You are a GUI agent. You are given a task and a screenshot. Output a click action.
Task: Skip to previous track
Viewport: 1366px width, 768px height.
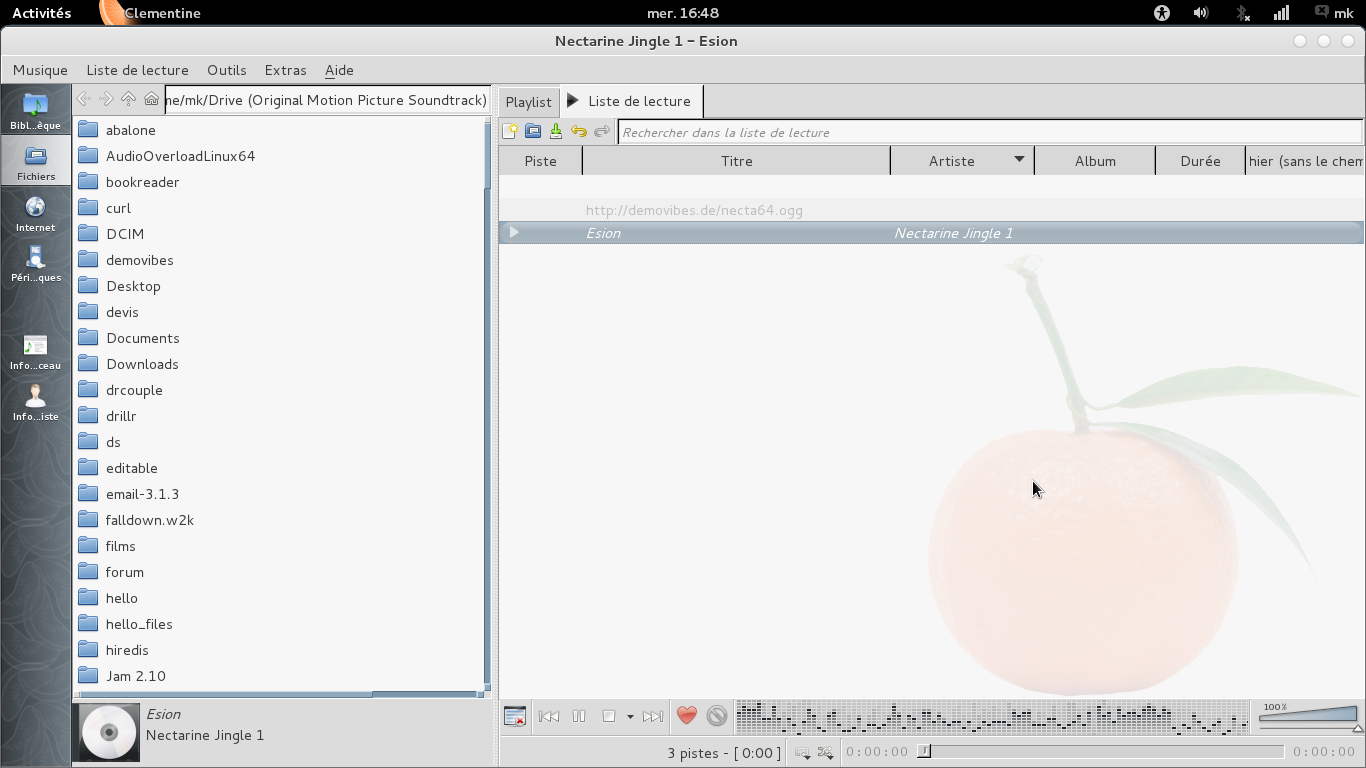(549, 716)
